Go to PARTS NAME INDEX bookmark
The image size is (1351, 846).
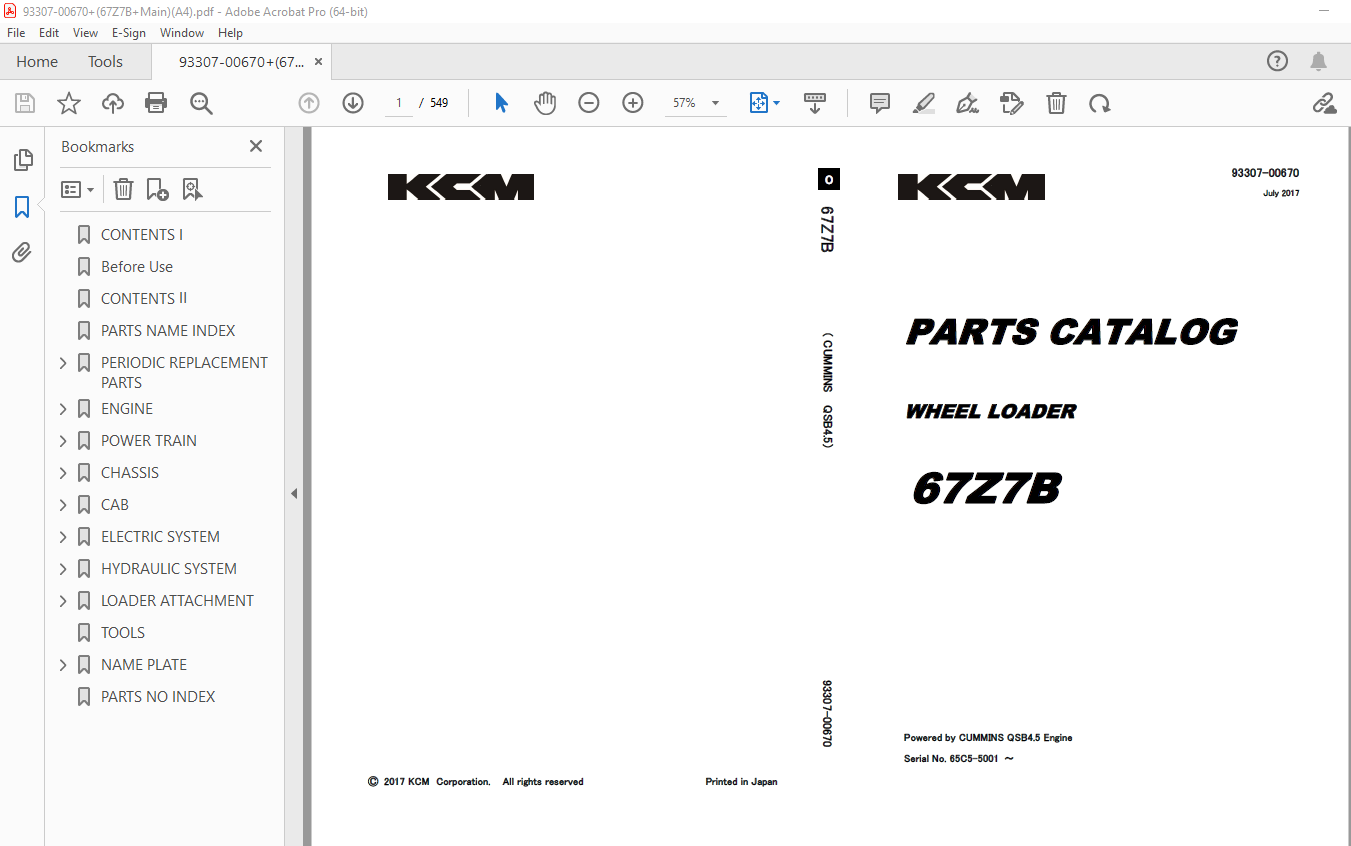(168, 331)
